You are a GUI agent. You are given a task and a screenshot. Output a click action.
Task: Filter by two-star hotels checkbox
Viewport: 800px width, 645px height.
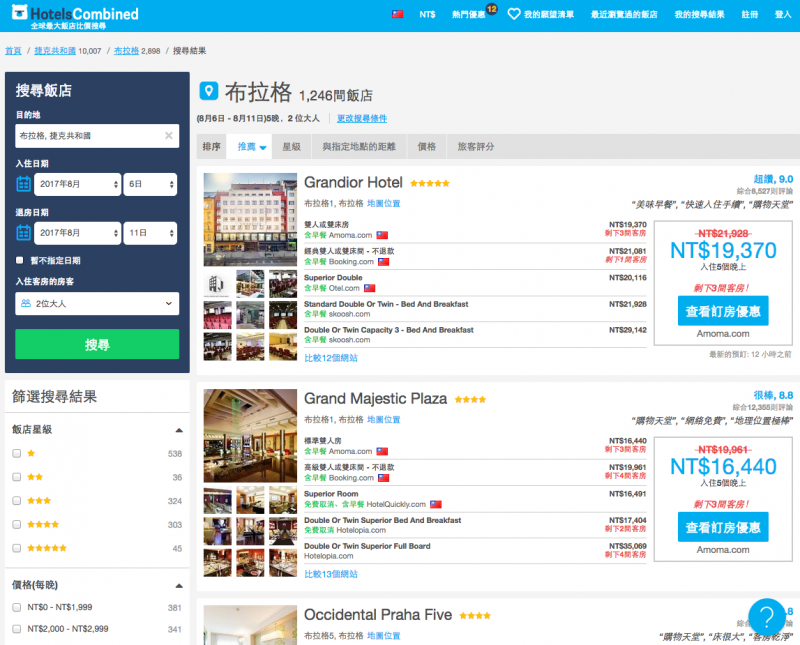[17, 477]
